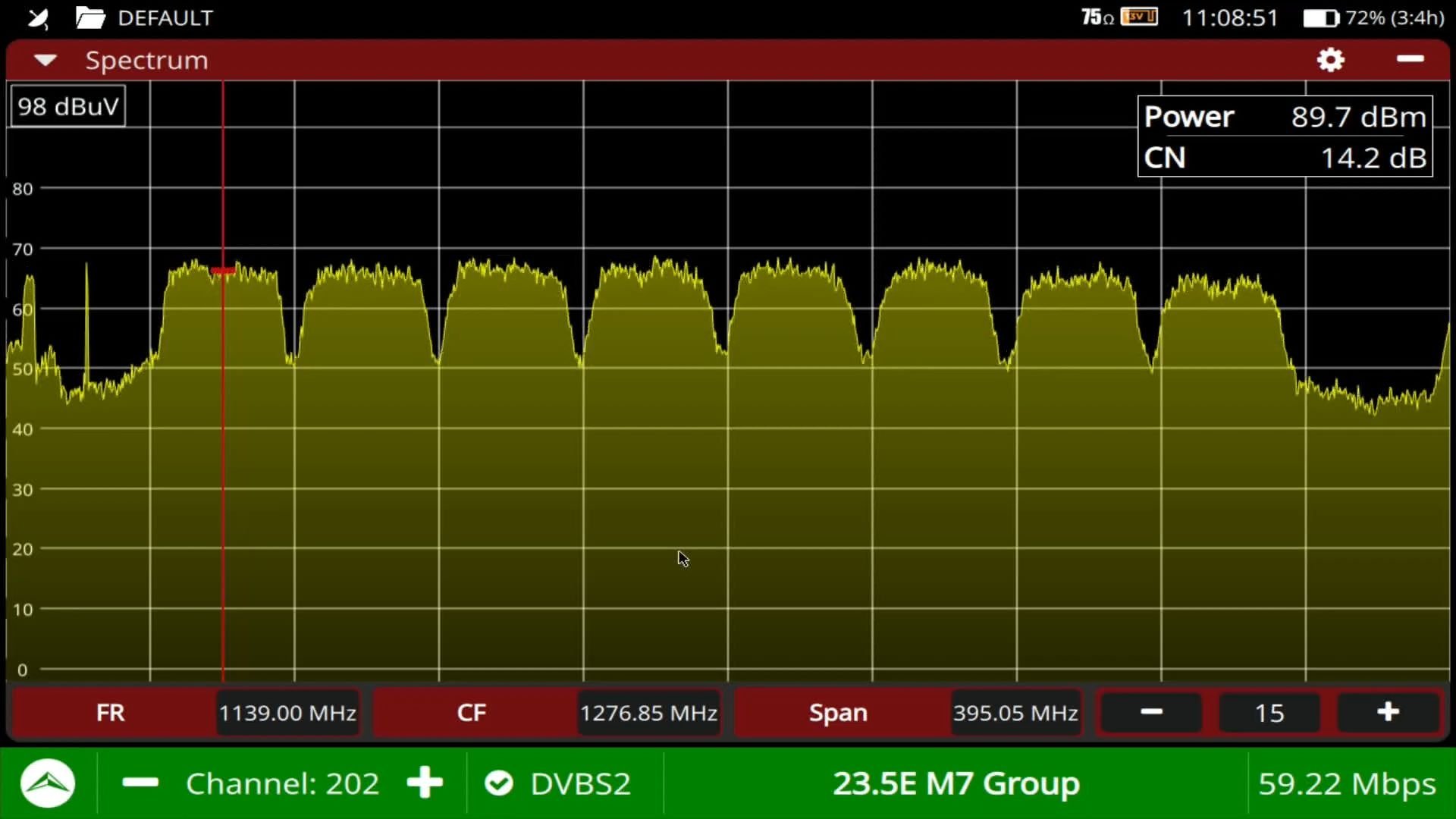Decrease channel with minus button
This screenshot has width=1456, height=819.
pos(140,783)
